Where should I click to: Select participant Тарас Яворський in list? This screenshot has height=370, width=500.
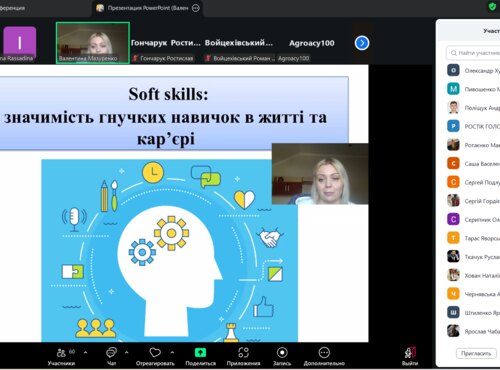click(x=473, y=238)
